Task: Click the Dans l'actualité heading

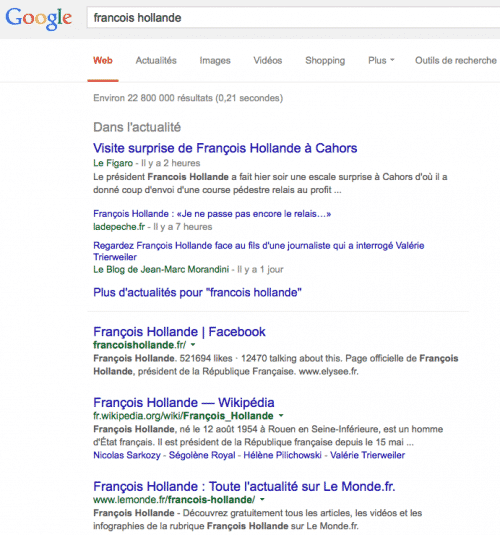Action: click(x=137, y=127)
